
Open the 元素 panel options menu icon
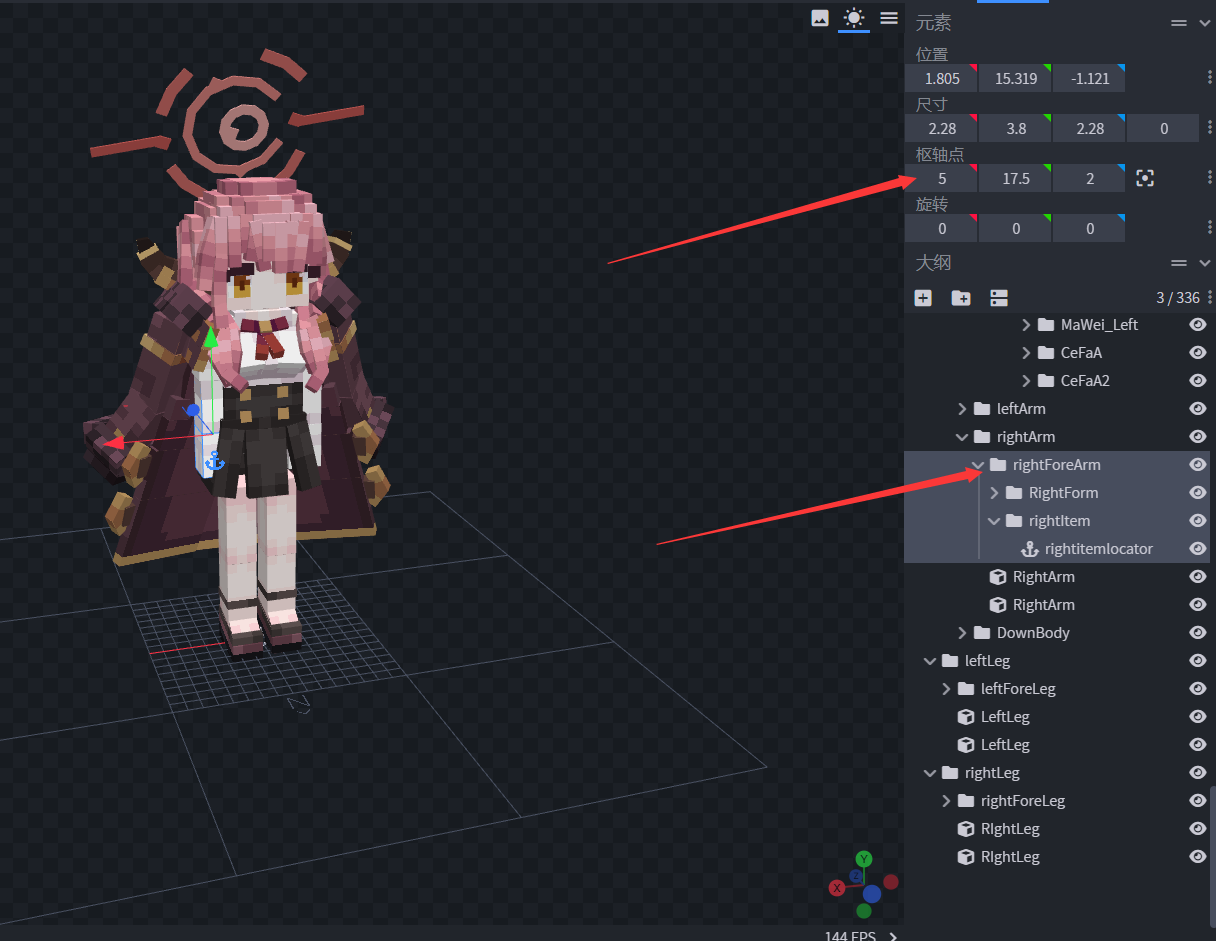coord(1179,23)
